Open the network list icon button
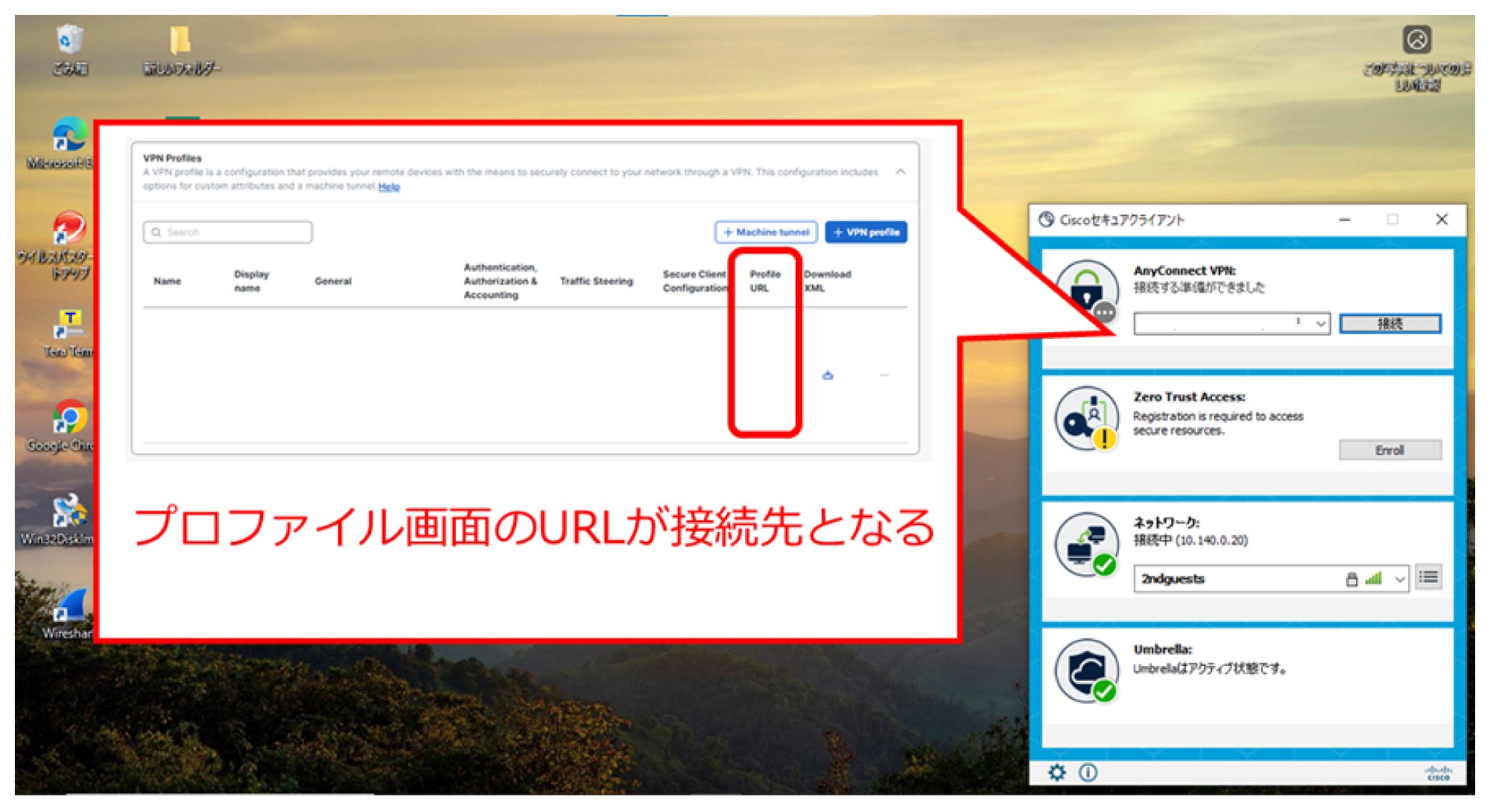The image size is (1490, 812). [x=1428, y=577]
